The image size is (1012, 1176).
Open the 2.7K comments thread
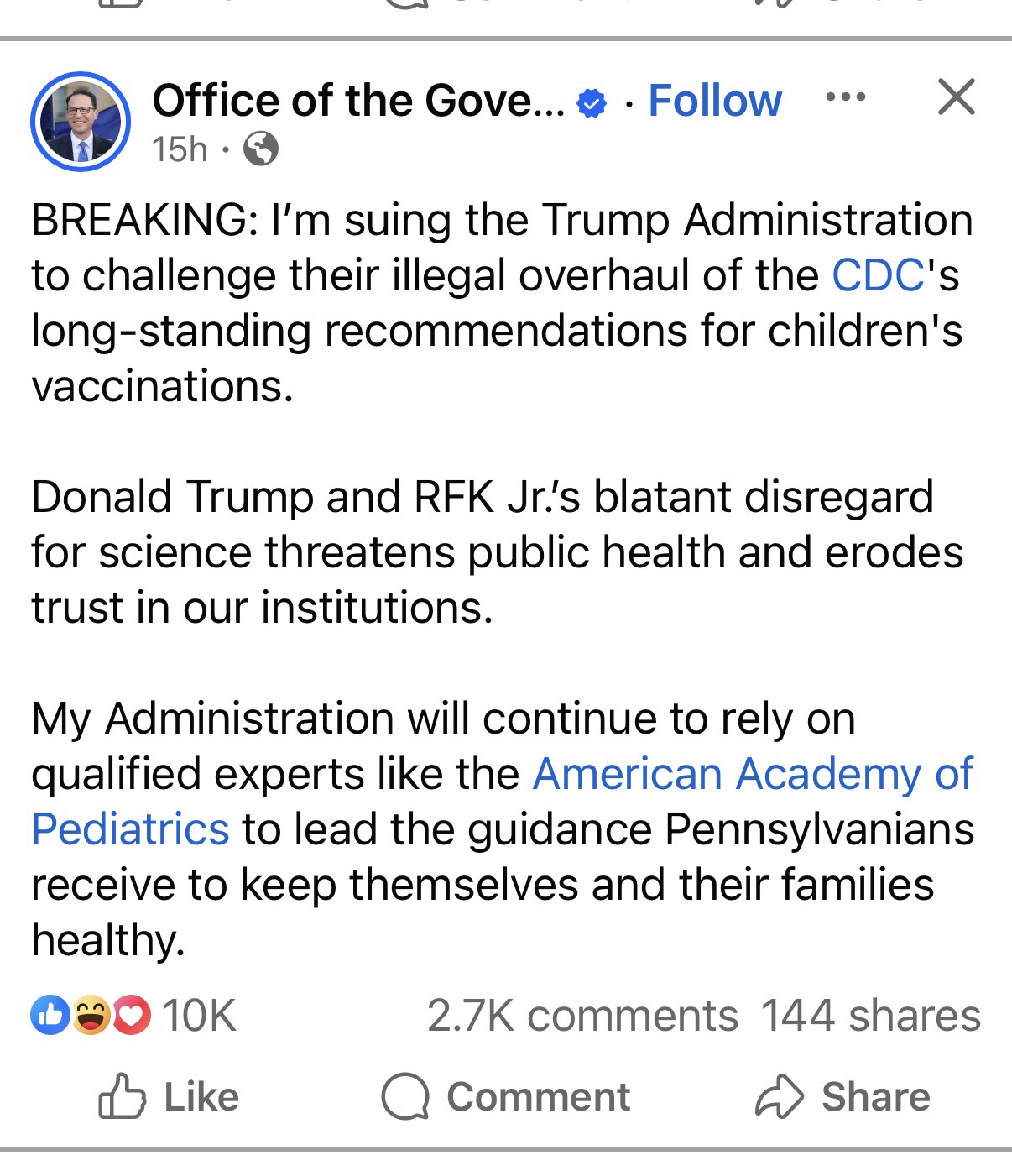582,1016
